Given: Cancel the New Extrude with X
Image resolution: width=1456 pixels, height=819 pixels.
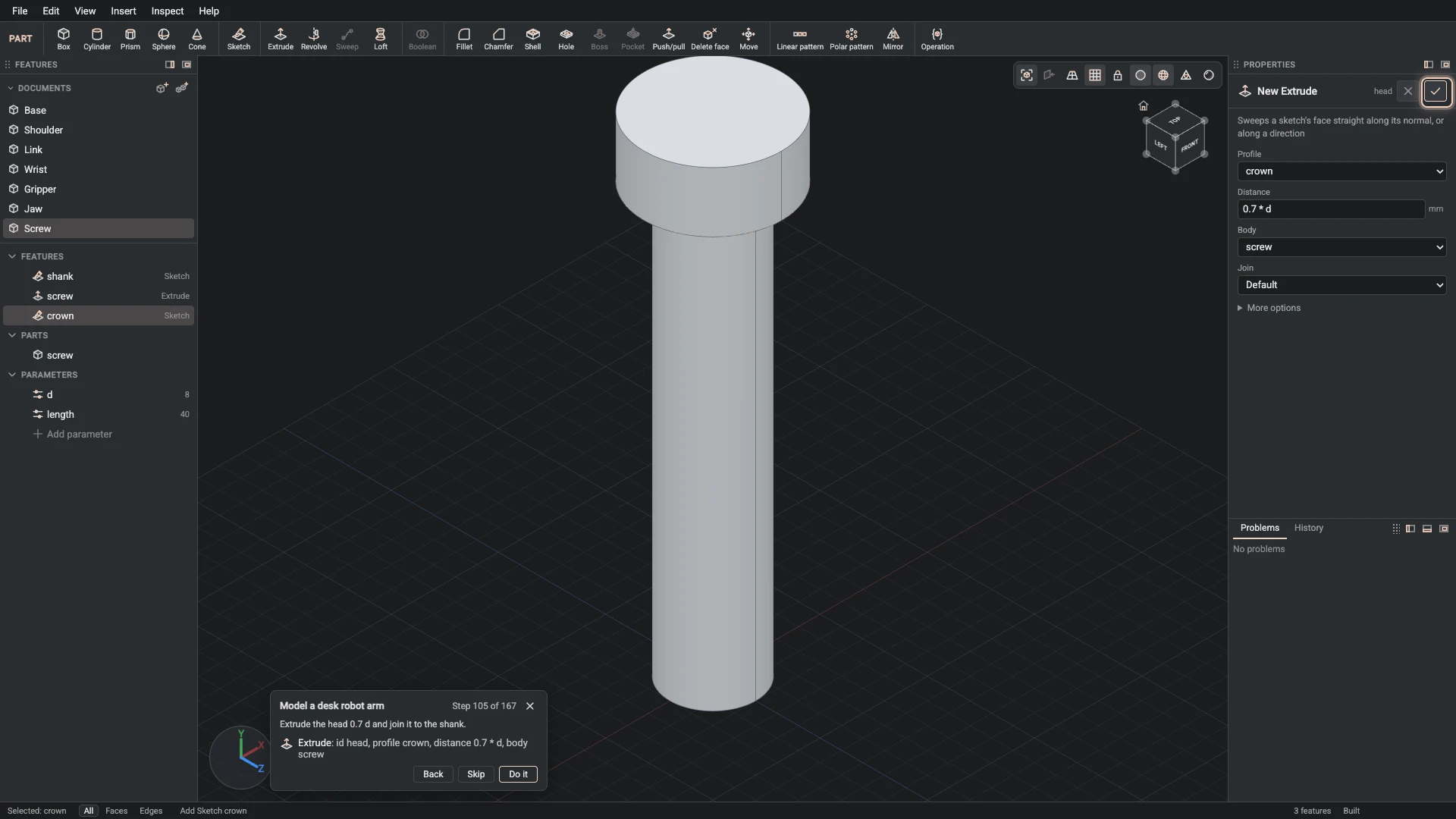Looking at the screenshot, I should (1408, 91).
